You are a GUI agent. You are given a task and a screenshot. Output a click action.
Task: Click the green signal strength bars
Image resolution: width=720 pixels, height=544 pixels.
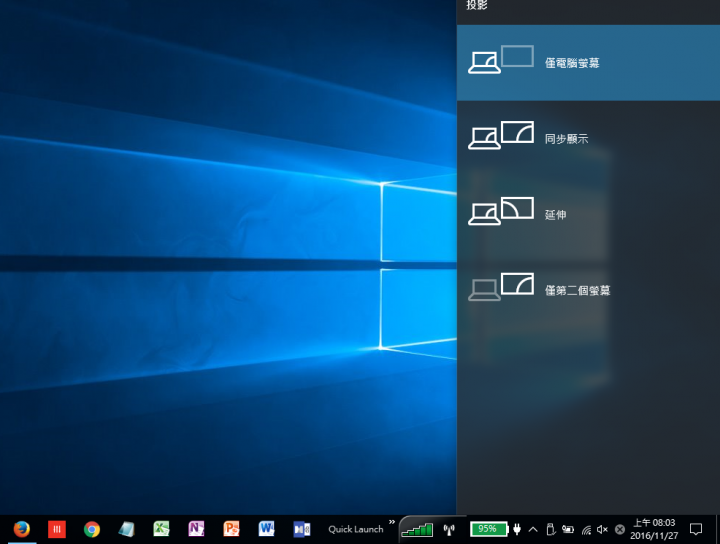(417, 530)
